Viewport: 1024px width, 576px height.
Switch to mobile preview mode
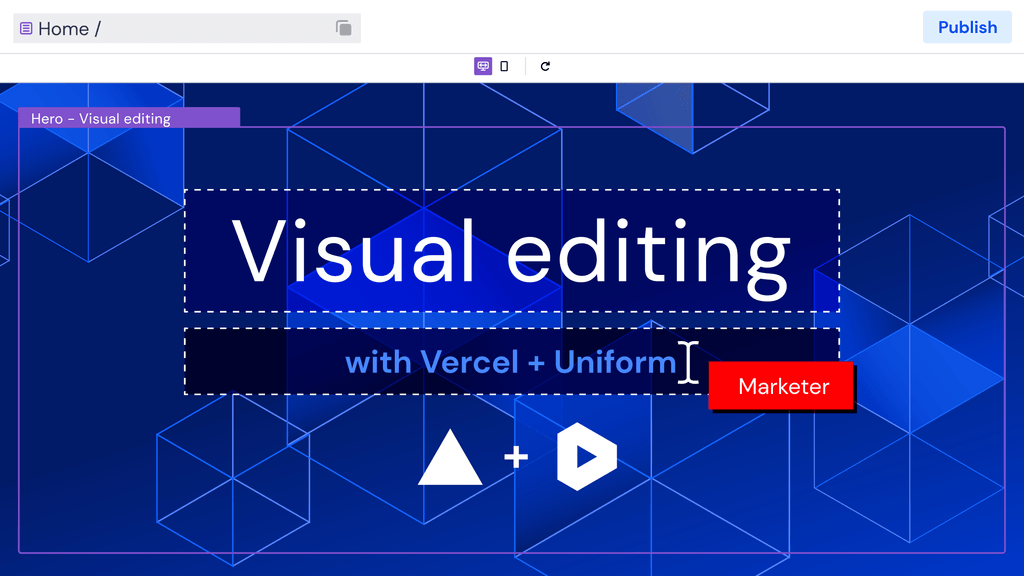click(x=505, y=65)
